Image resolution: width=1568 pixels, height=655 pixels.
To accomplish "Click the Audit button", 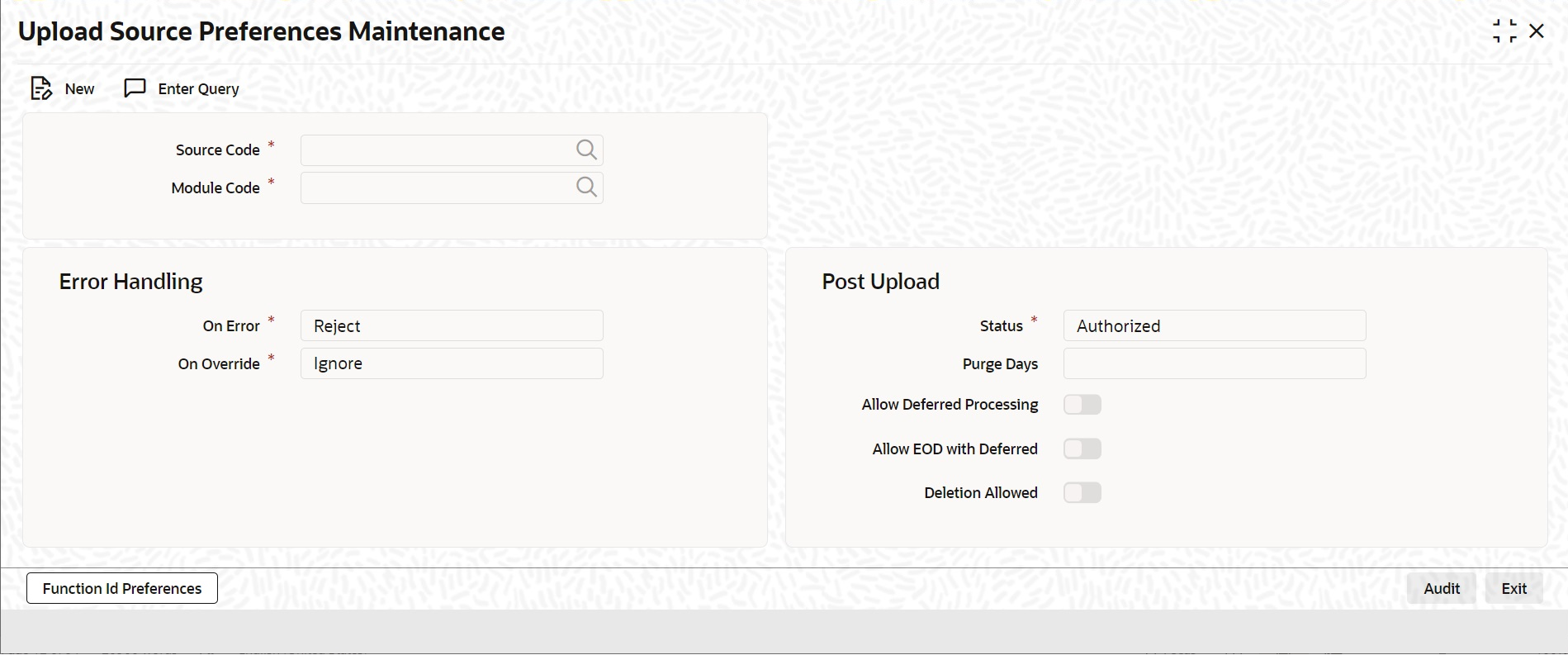I will pyautogui.click(x=1442, y=588).
